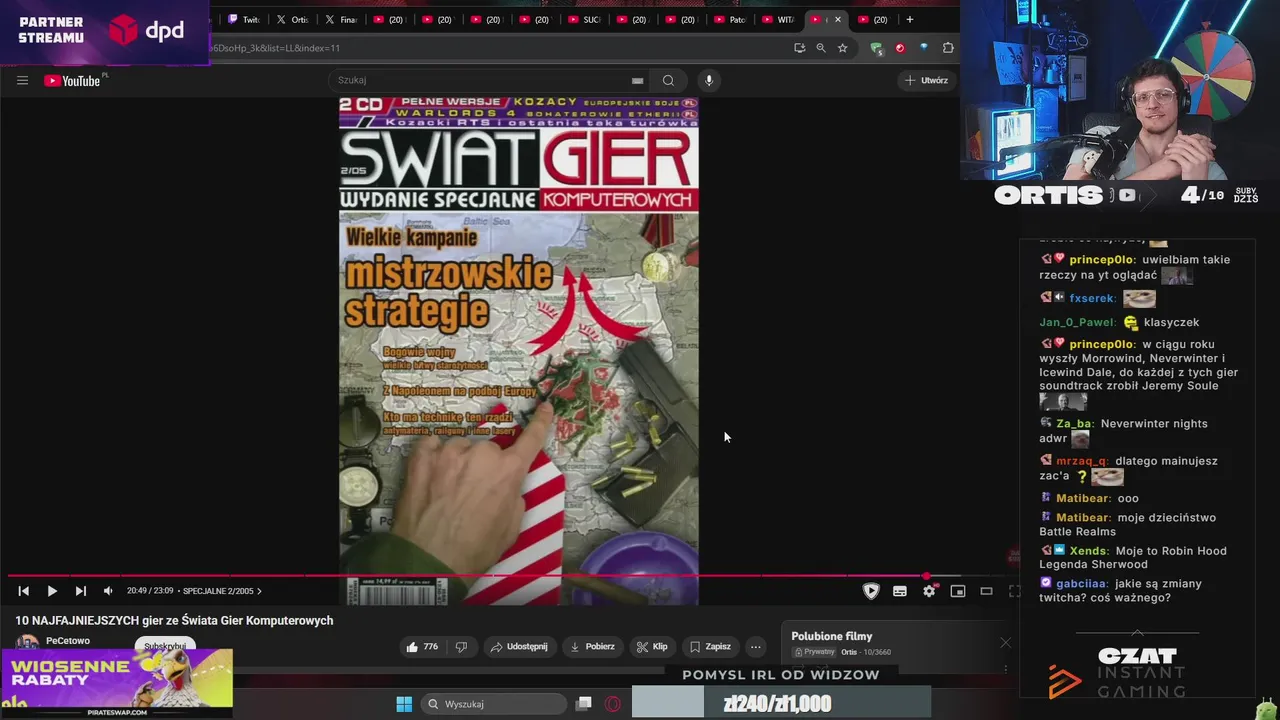1280x720 pixels.
Task: Click the green shield extension icon
Action: [877, 48]
